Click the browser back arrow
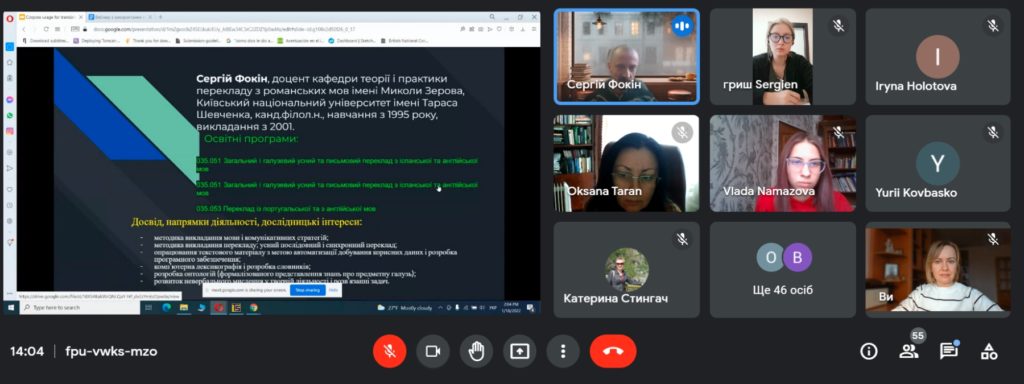1024x384 pixels. (x=25, y=29)
